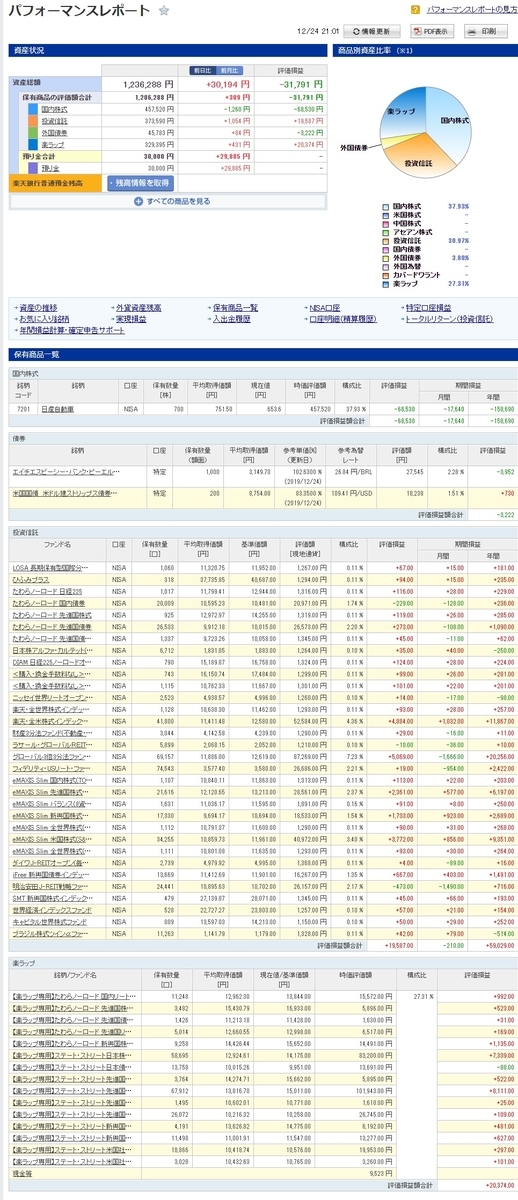This screenshot has width=518, height=1200.
Task: Open the 実現損益 link
Action: [131, 318]
